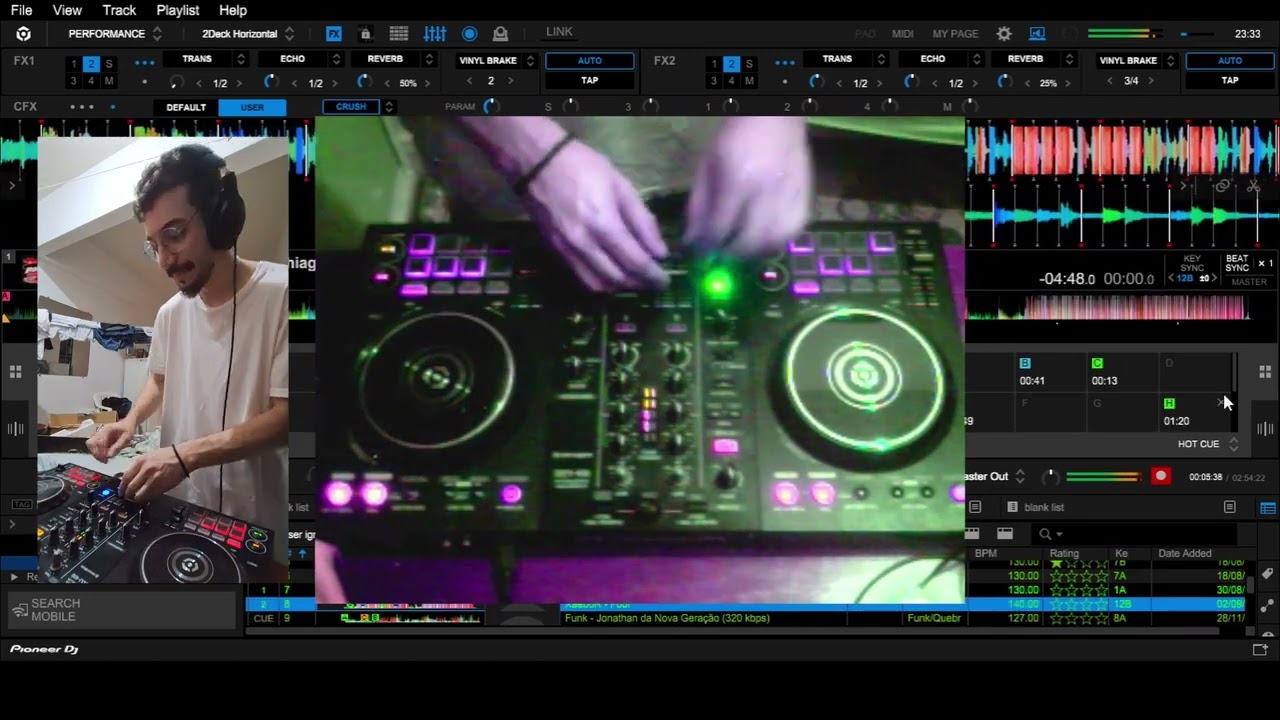Viewport: 1280px width, 720px height.
Task: Click the MIDI button
Action: 903,34
